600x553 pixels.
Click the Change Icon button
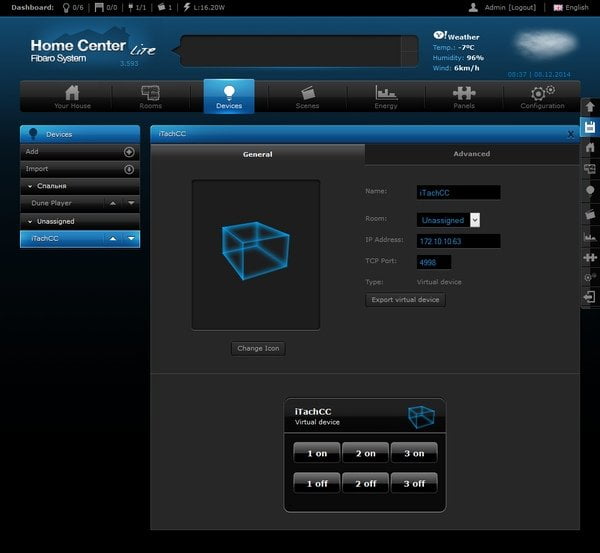point(258,348)
